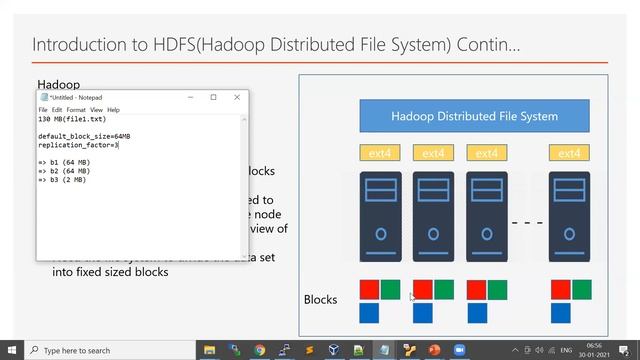Open the View menu in Notepad
The height and width of the screenshot is (360, 640).
click(x=96, y=110)
